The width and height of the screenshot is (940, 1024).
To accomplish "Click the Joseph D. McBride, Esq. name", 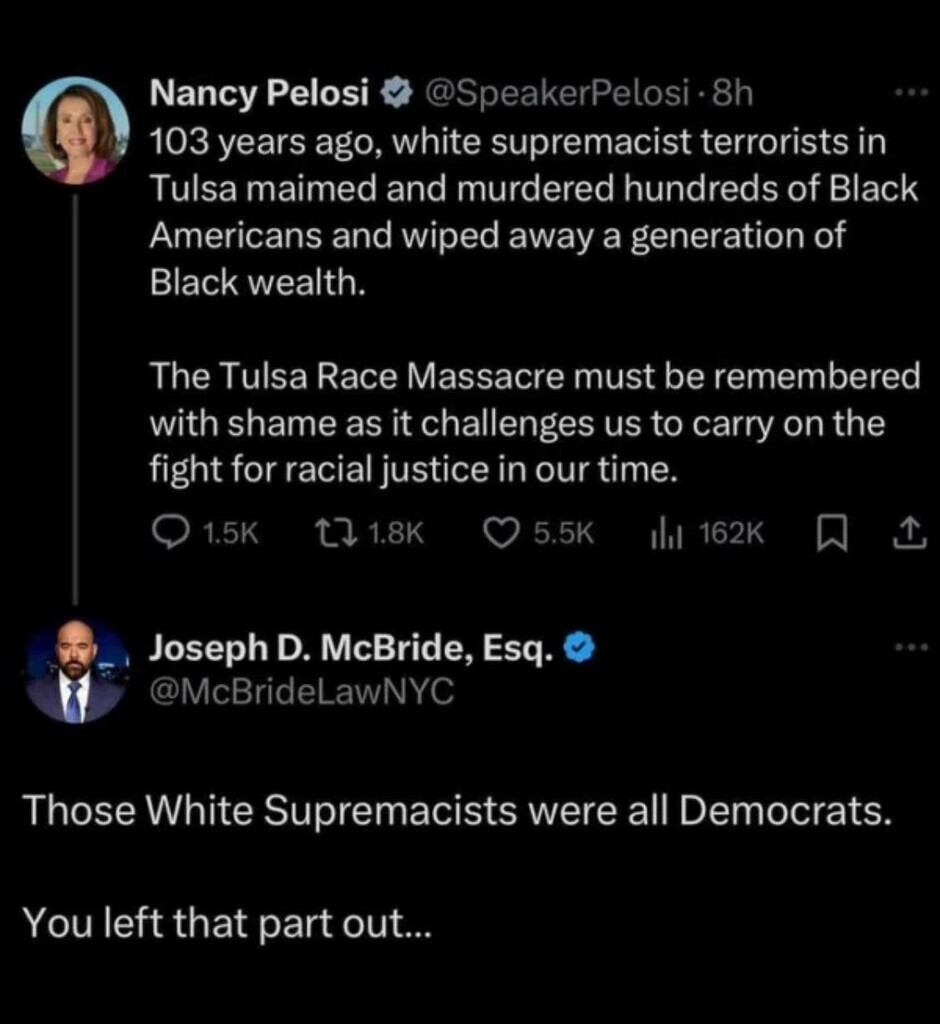I will pyautogui.click(x=350, y=650).
